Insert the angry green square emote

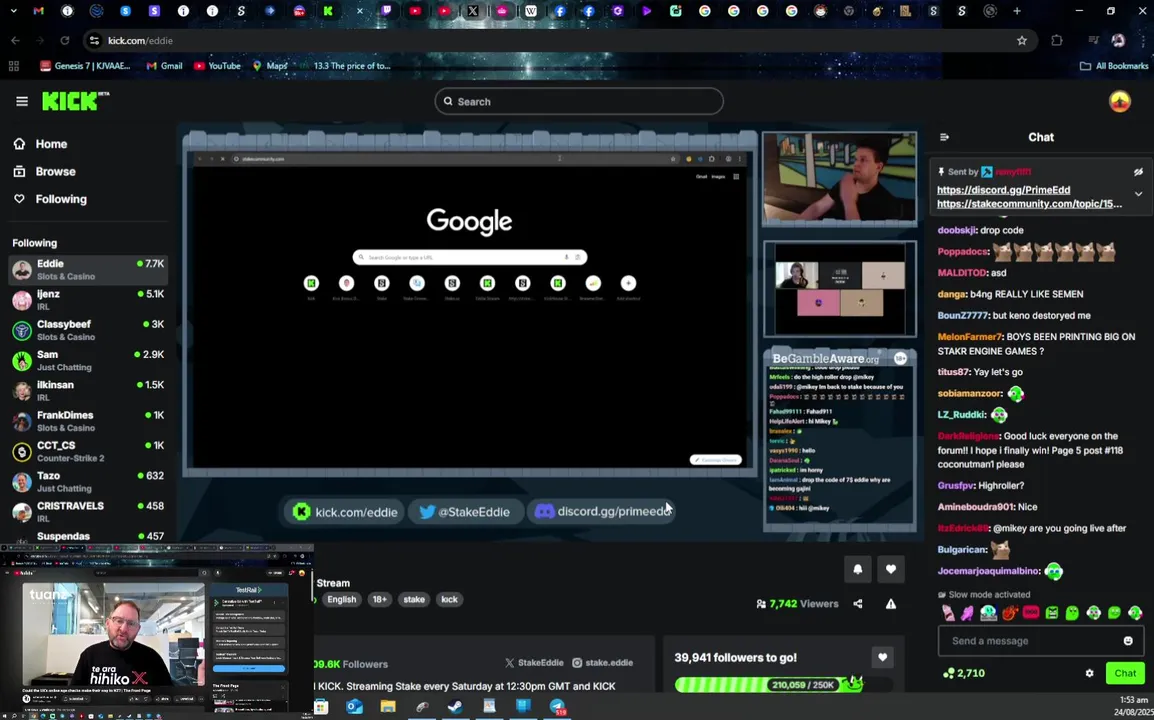1051,613
